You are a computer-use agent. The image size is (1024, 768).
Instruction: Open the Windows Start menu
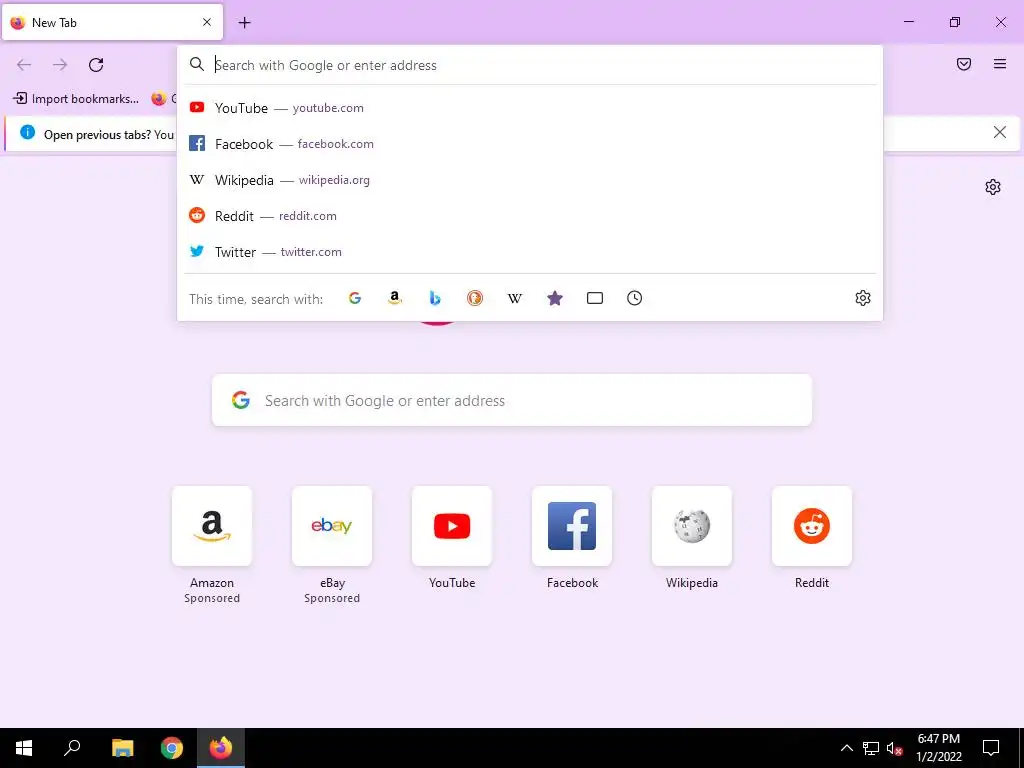(x=24, y=748)
